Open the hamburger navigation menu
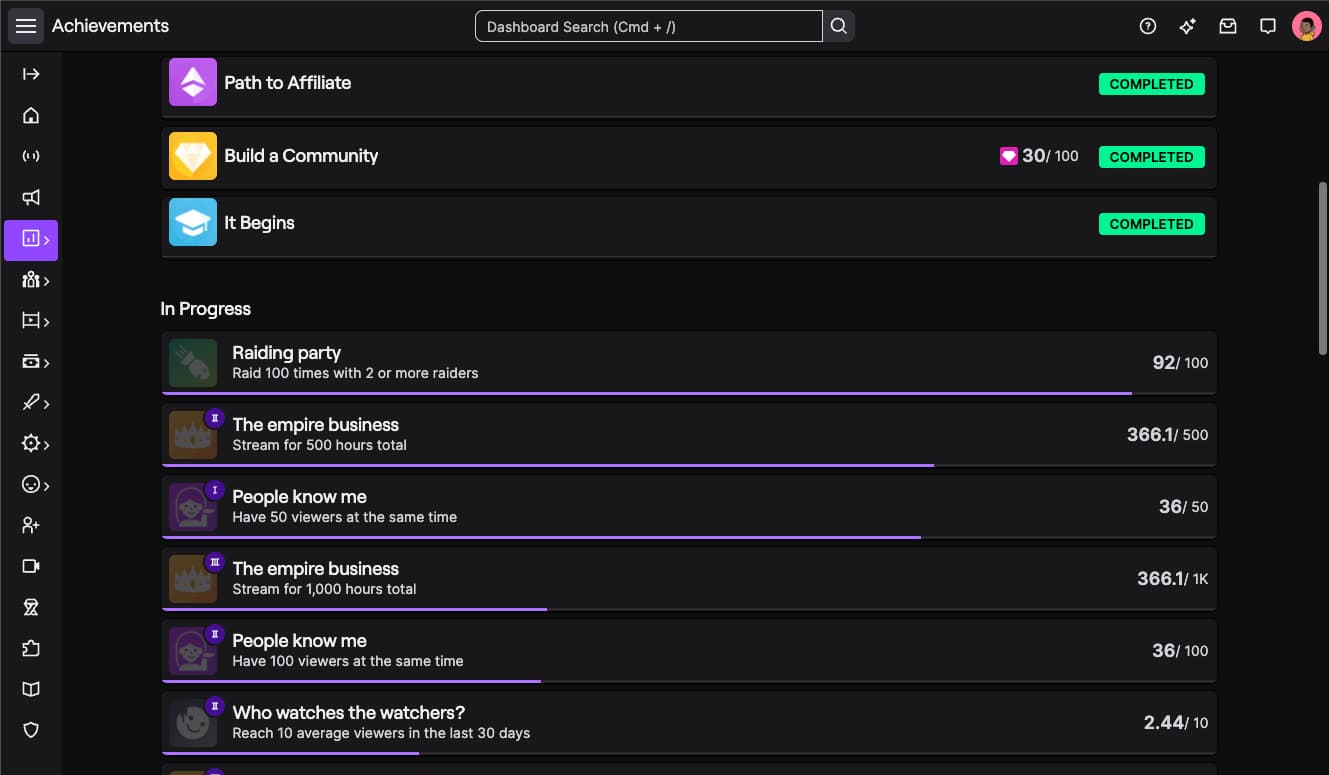Screen dimensions: 1329x775 pyautogui.click(x=26, y=26)
